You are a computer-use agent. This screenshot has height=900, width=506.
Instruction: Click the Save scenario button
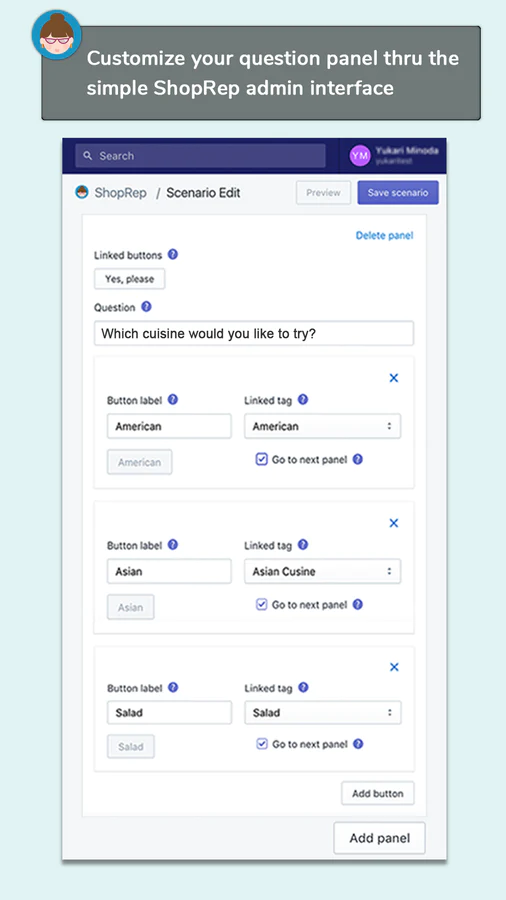click(398, 193)
